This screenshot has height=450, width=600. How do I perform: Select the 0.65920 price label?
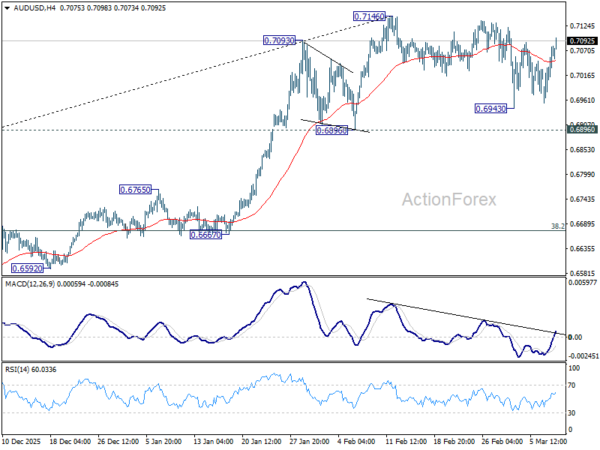pyautogui.click(x=27, y=269)
